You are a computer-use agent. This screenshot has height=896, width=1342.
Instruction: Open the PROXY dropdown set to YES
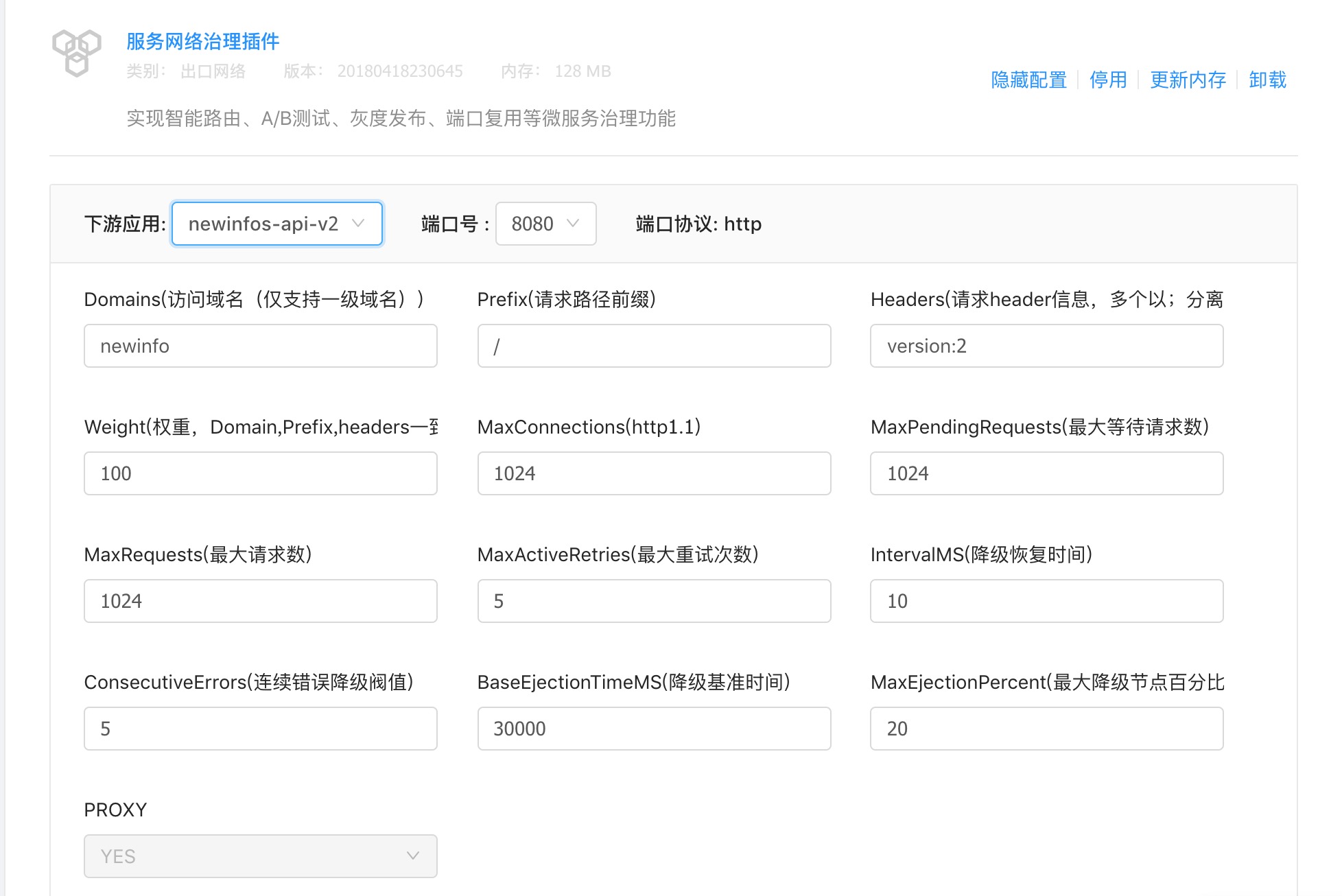tap(260, 856)
